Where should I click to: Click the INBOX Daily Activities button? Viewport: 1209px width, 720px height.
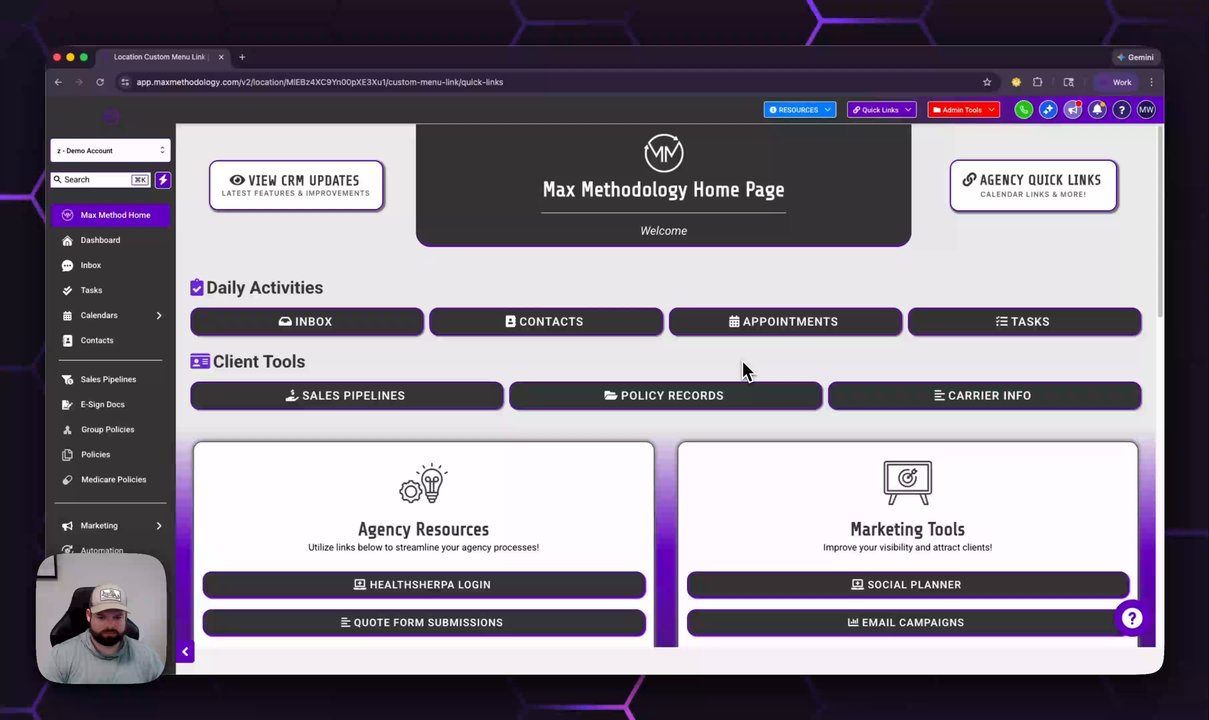pos(306,321)
